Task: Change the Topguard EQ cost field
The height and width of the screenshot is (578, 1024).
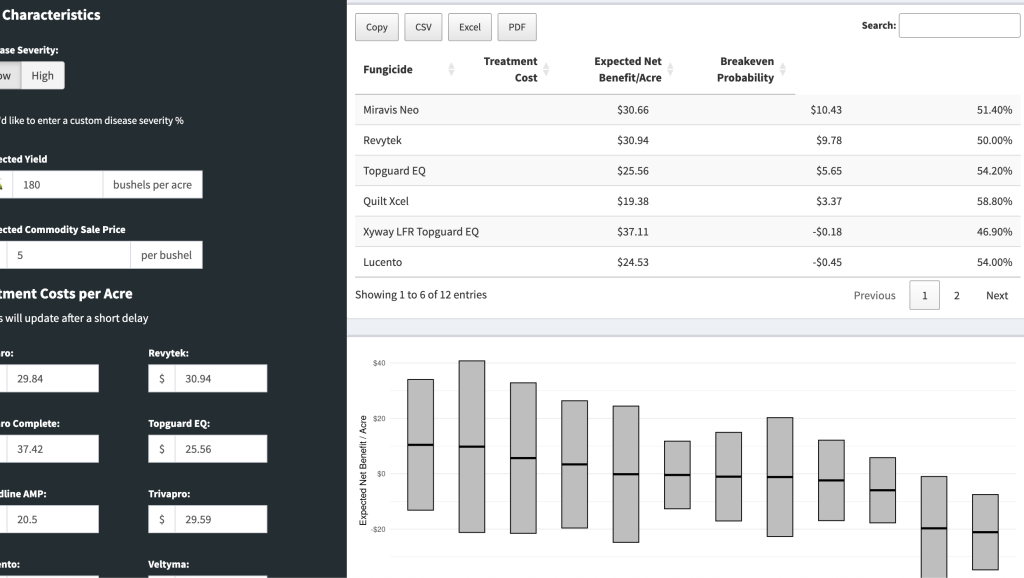Action: click(x=221, y=449)
